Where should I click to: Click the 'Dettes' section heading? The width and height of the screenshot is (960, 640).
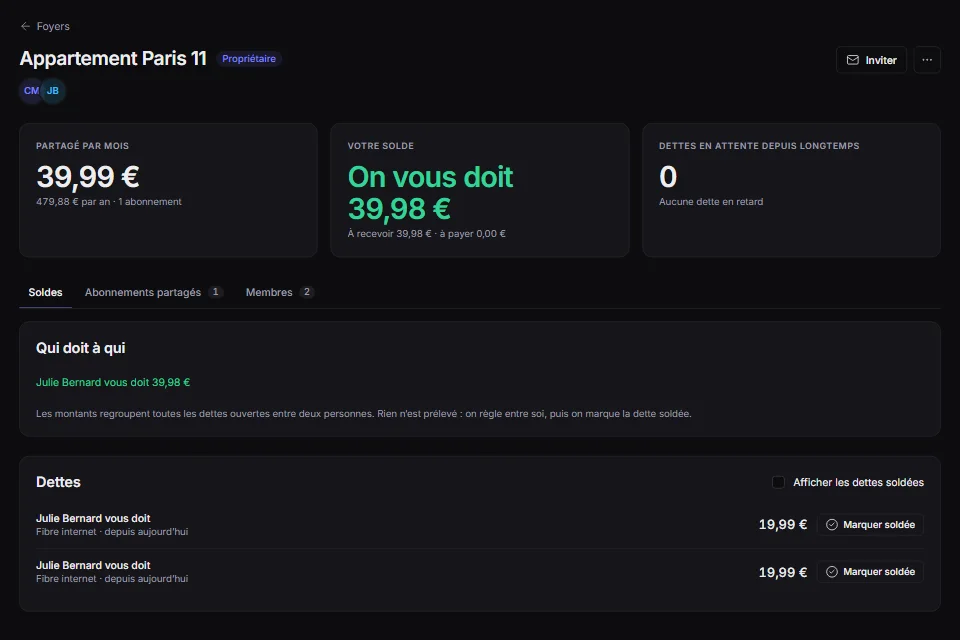(x=58, y=482)
